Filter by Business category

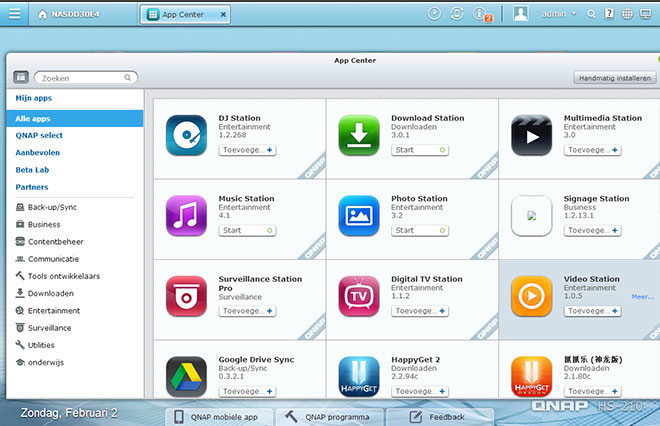point(38,224)
